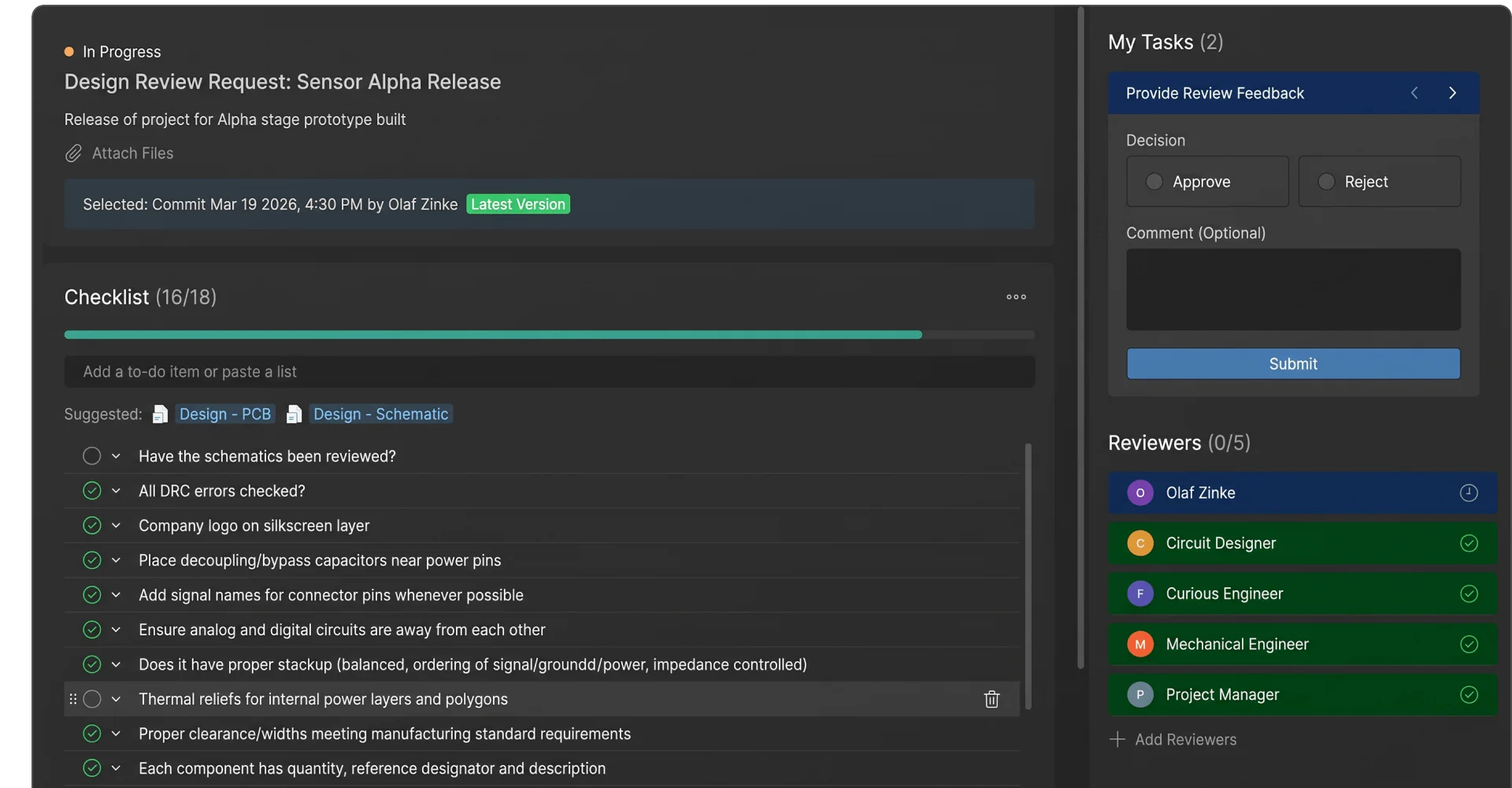The image size is (1512, 788).
Task: Click Project Manager's approved check icon
Action: point(1469,695)
